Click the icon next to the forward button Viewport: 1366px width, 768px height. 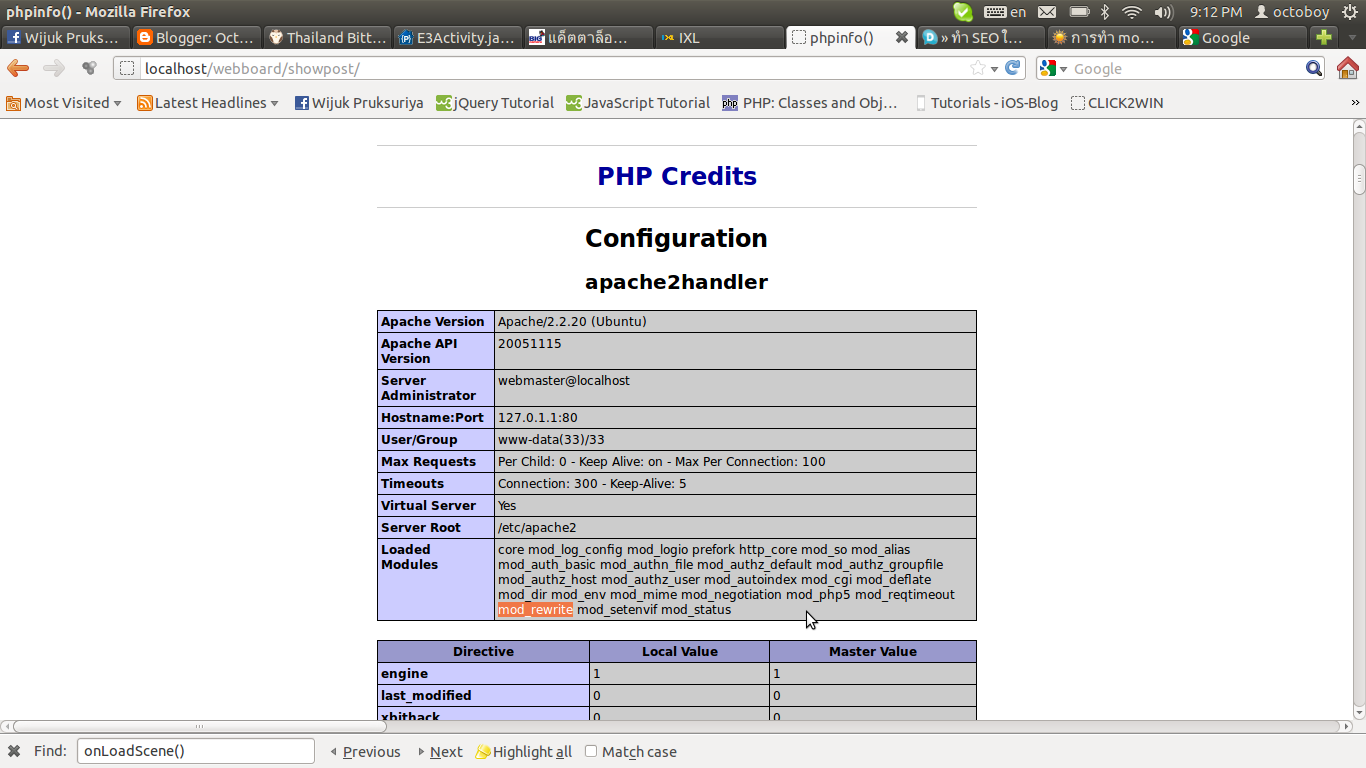pyautogui.click(x=89, y=68)
